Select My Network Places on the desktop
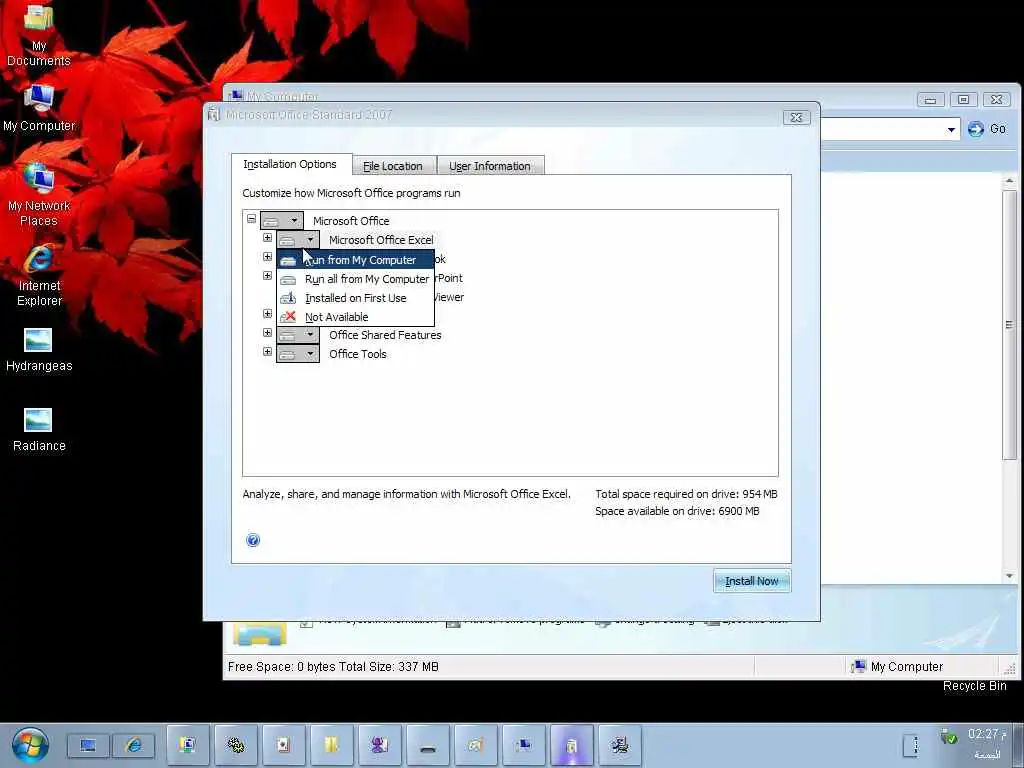 39,195
